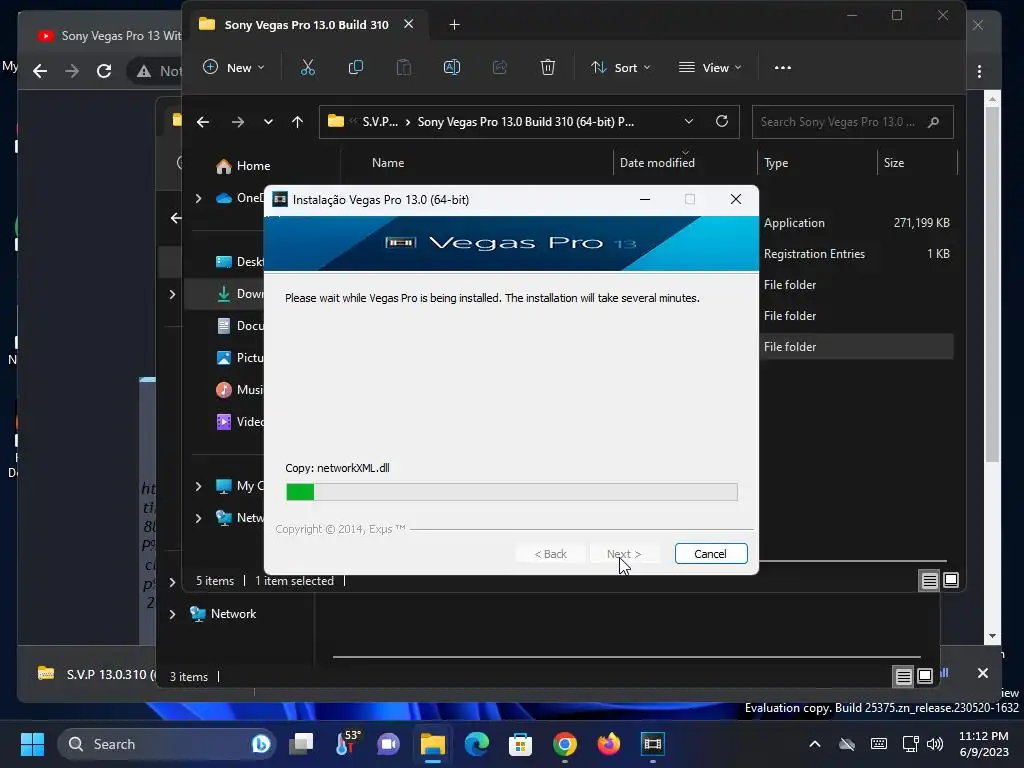The image size is (1024, 768).
Task: Open Downloads in the Explorer sidebar
Action: (x=240, y=294)
